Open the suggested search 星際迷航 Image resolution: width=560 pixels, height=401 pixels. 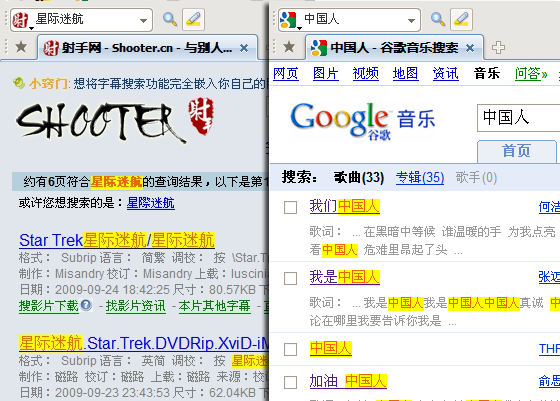151,203
